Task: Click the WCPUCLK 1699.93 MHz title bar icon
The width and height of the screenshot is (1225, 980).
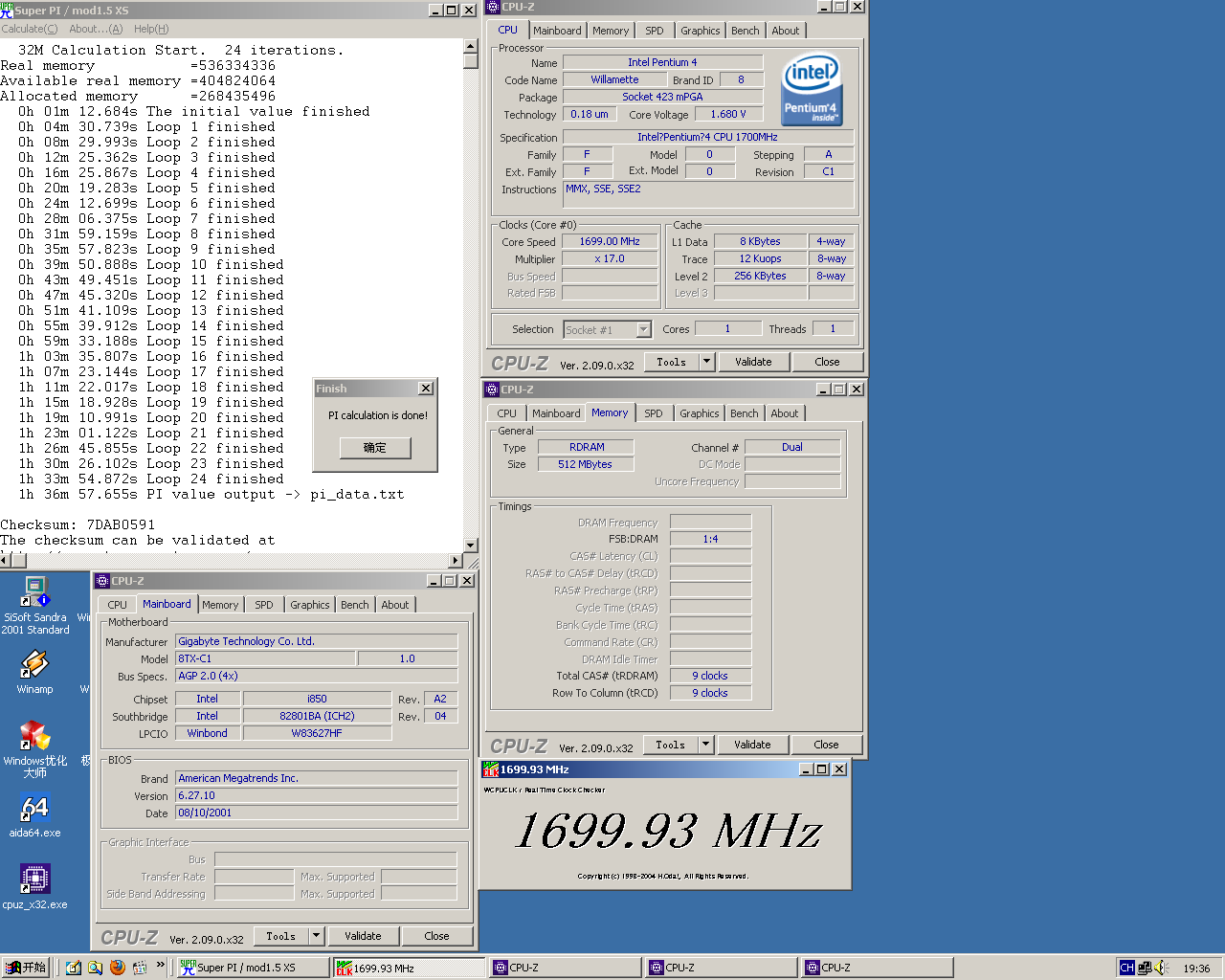Action: click(491, 769)
